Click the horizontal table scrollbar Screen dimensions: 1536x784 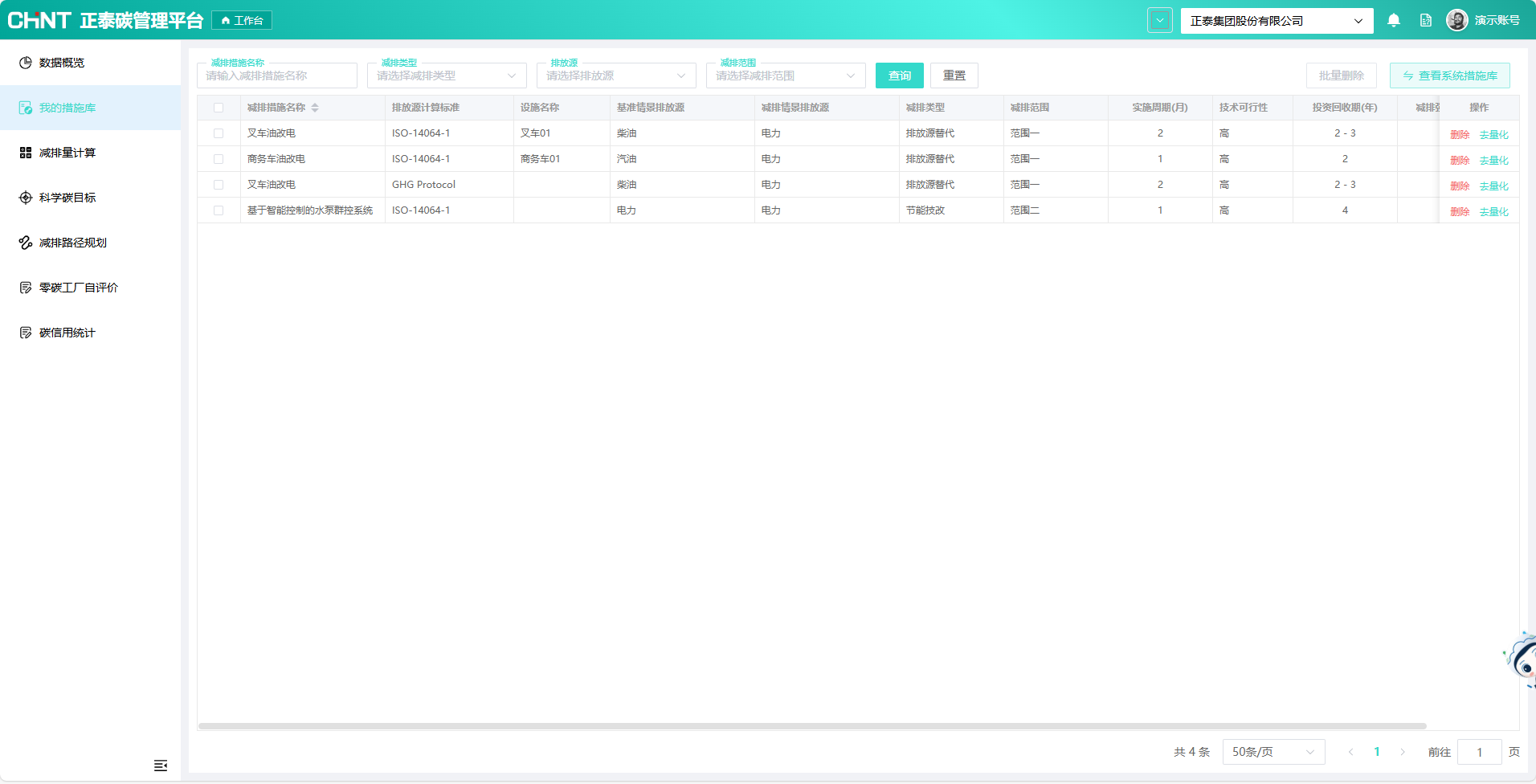[812, 726]
